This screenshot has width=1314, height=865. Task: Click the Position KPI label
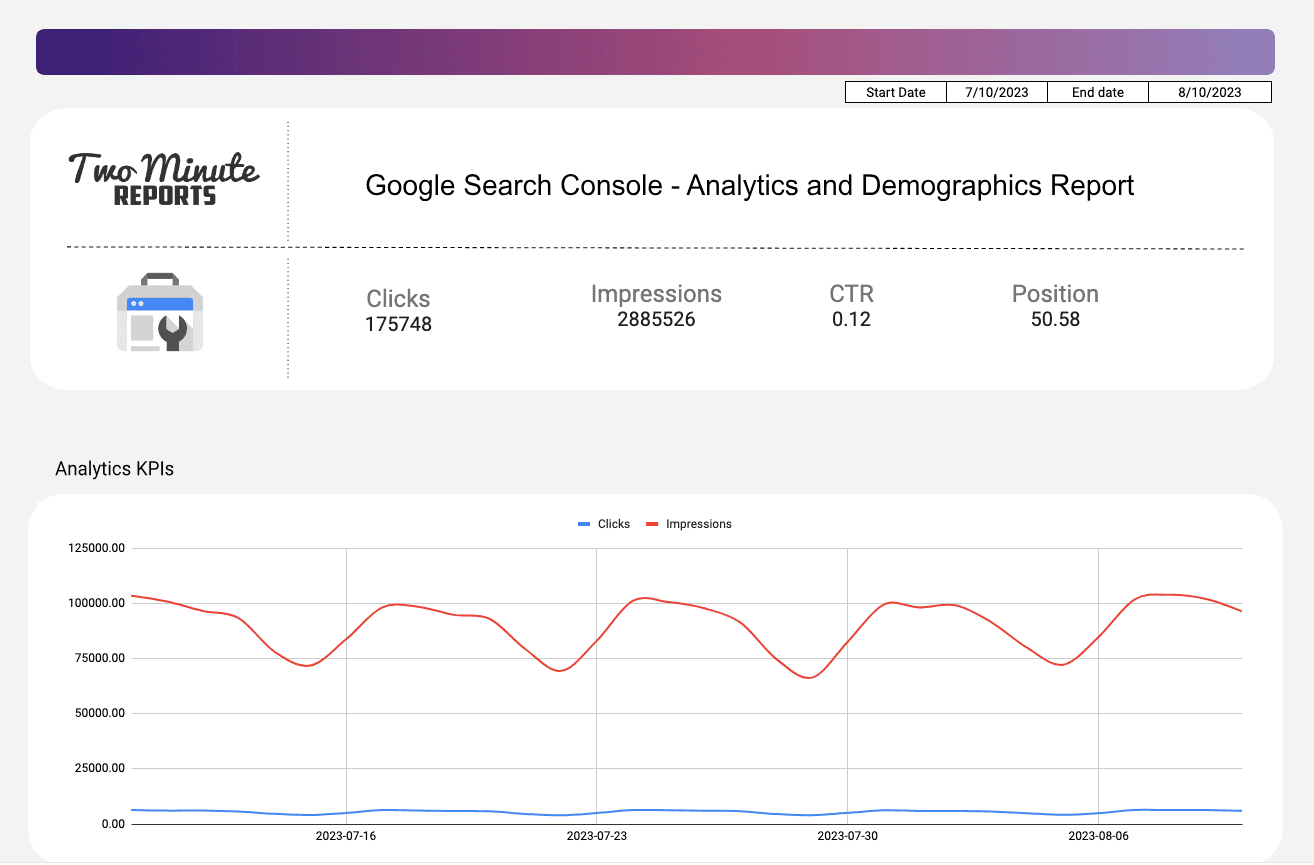1055,294
